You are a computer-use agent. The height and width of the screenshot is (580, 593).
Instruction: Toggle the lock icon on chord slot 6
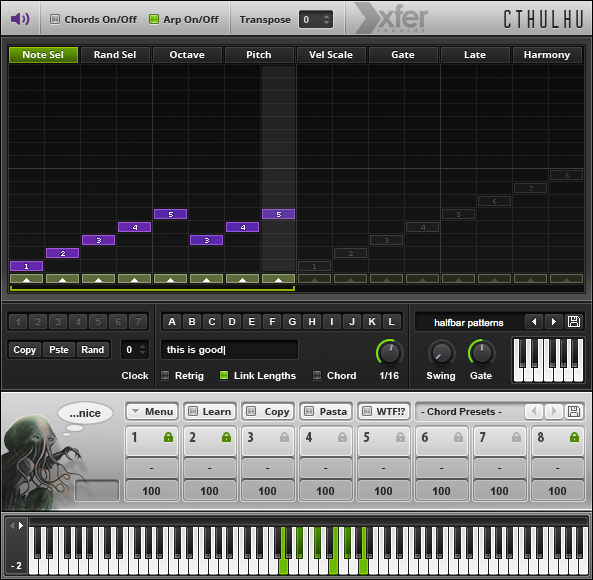point(458,437)
